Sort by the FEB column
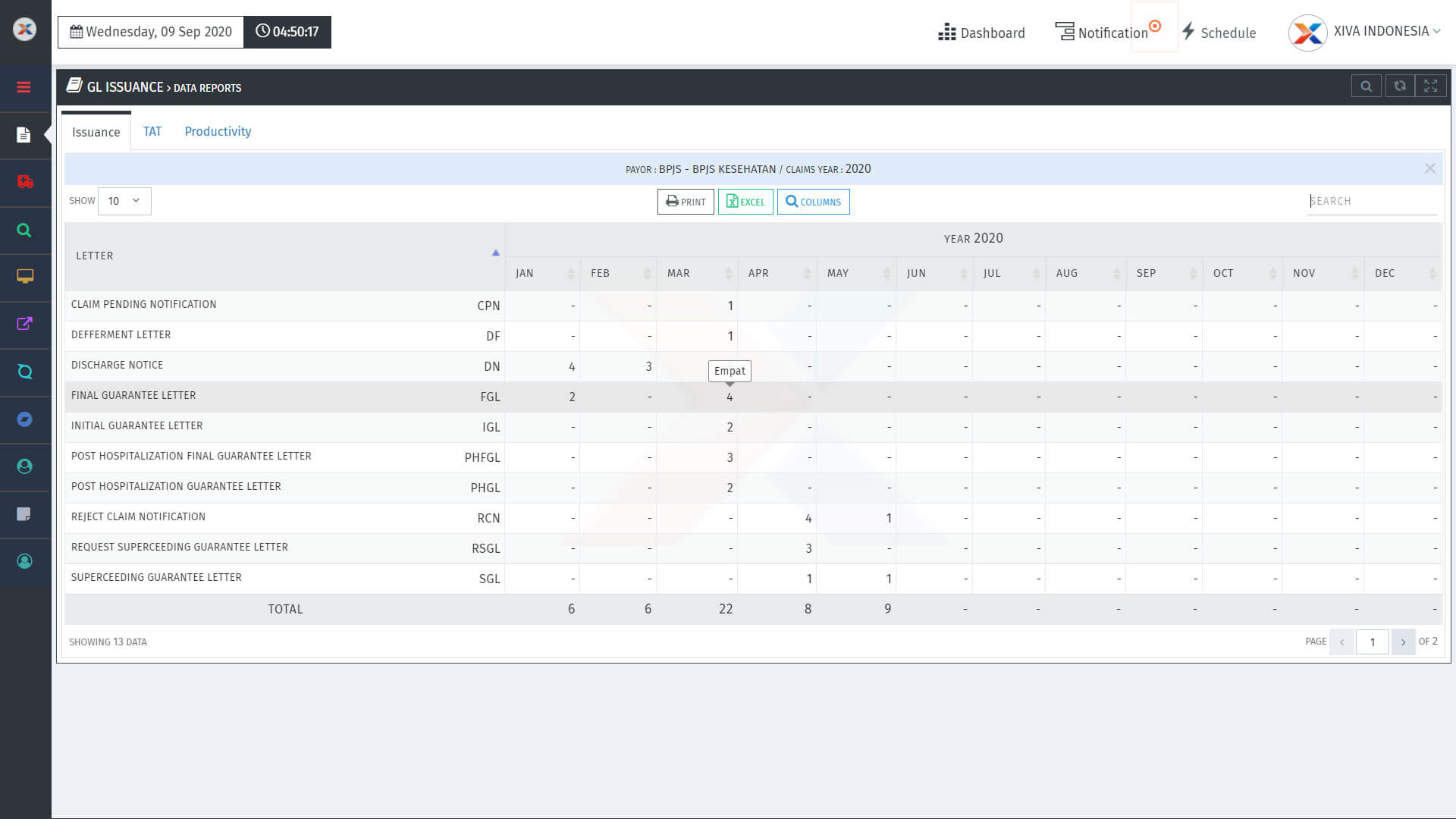Screen dimensions: 1456x819 coord(619,273)
